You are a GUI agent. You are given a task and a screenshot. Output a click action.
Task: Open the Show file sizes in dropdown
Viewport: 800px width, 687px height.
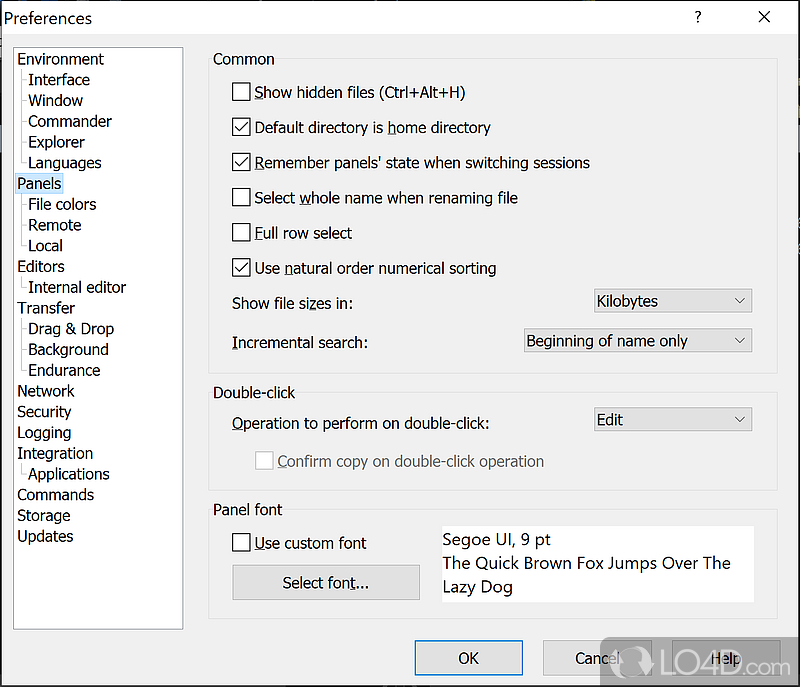pyautogui.click(x=671, y=301)
